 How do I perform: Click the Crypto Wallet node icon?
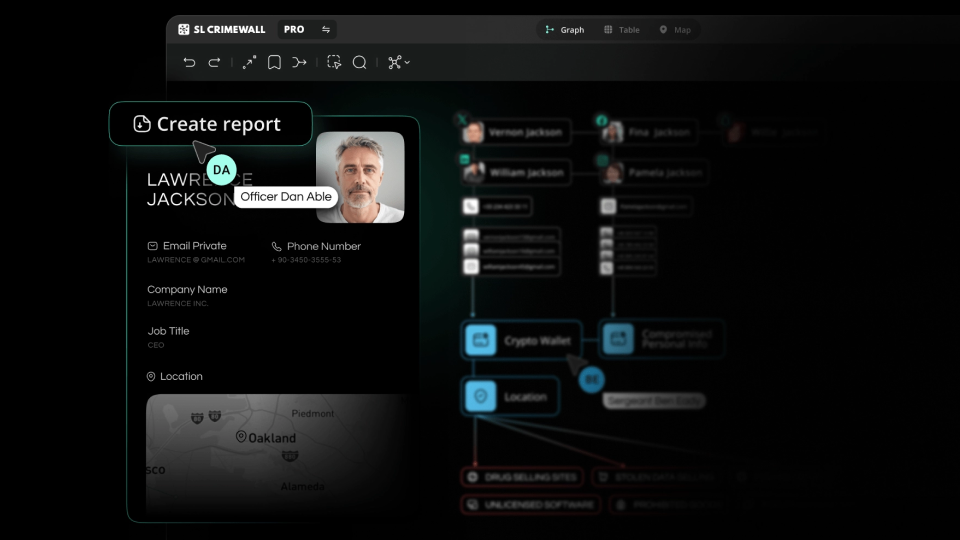[481, 340]
